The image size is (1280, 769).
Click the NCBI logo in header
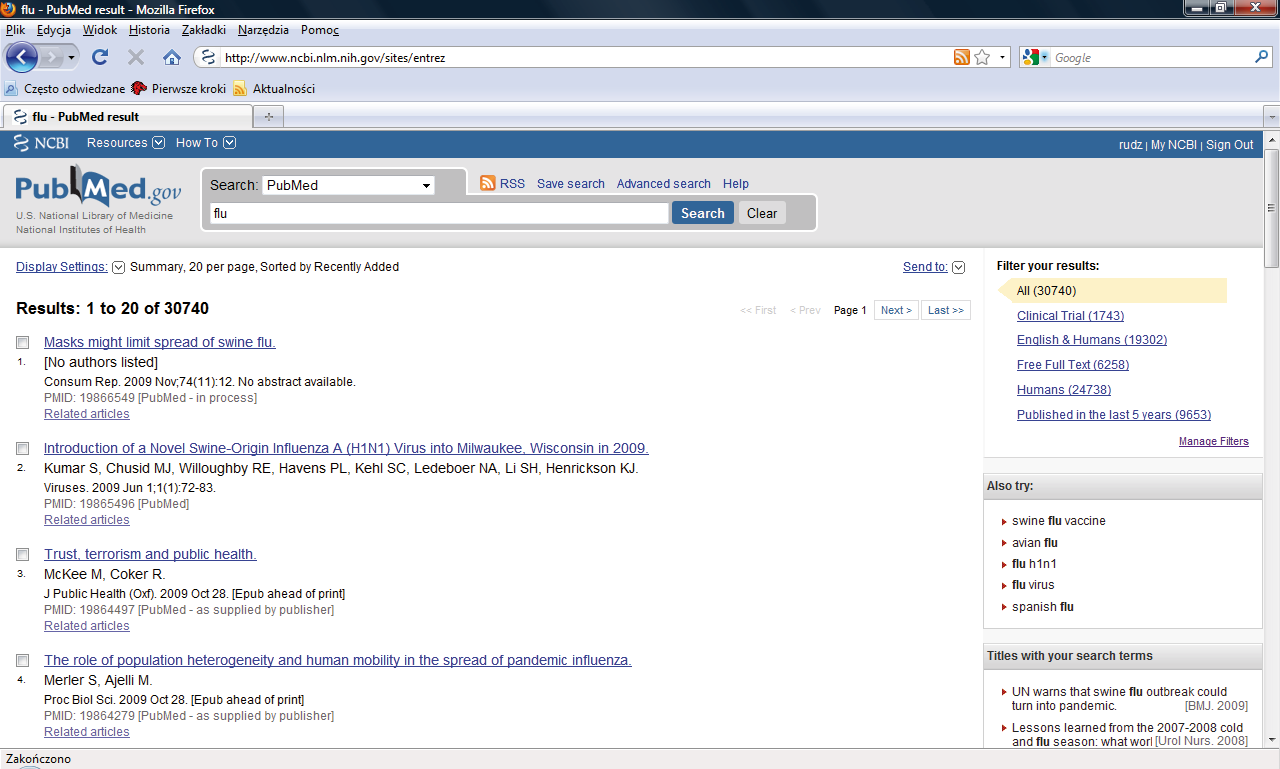[x=41, y=143]
